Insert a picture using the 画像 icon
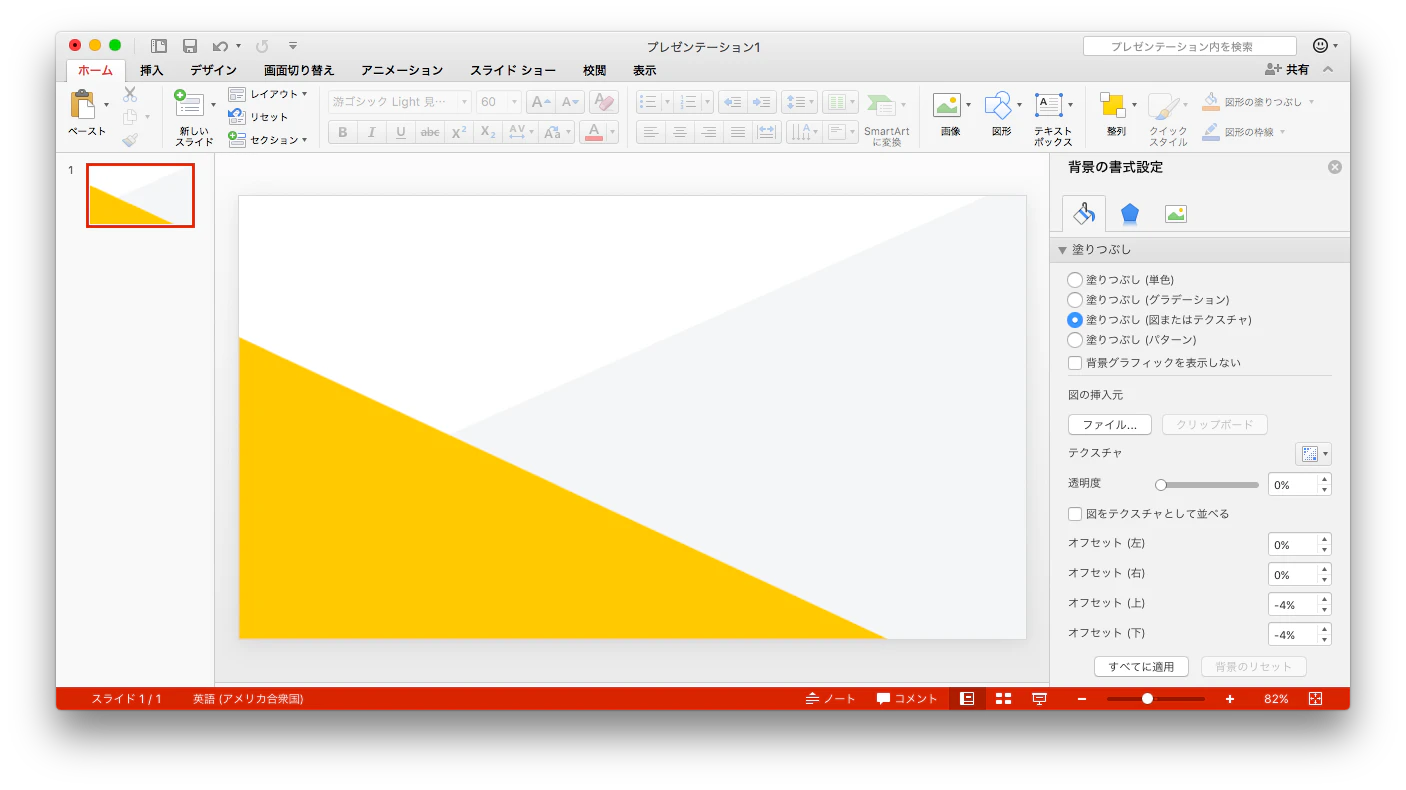 [x=946, y=105]
